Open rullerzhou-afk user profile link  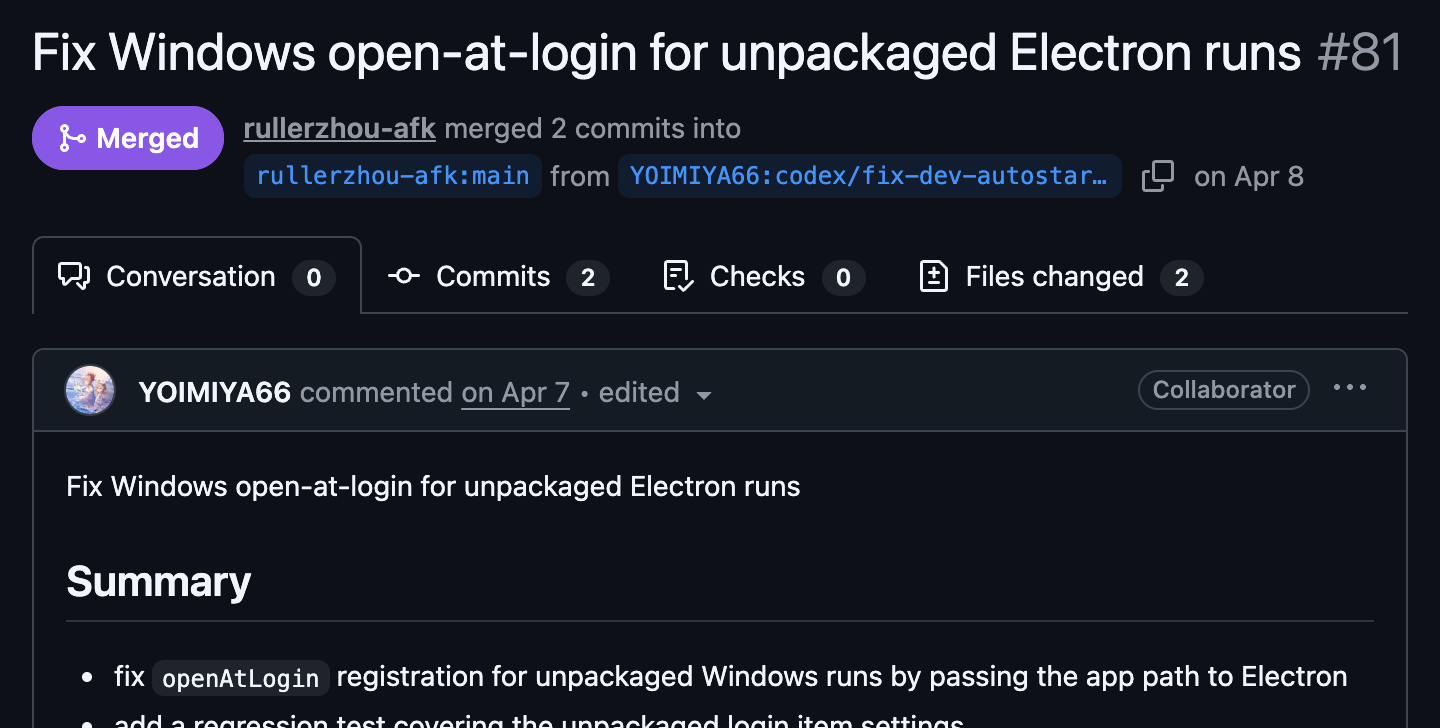340,128
